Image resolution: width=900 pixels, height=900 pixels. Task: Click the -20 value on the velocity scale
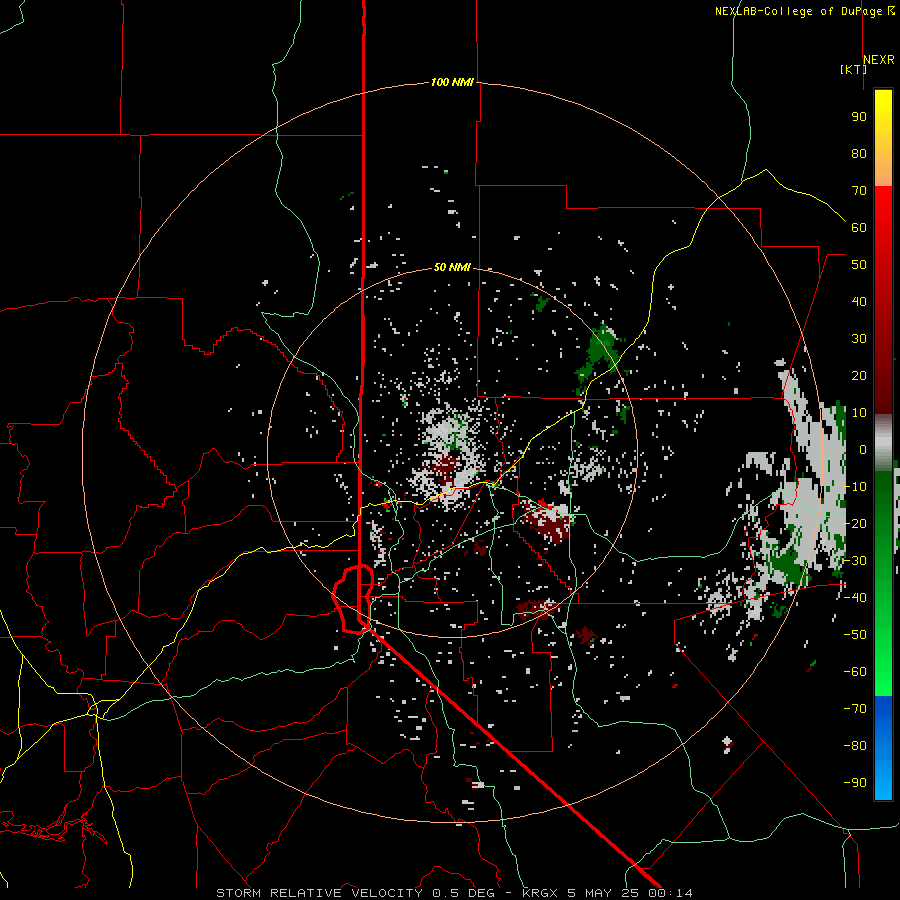(855, 523)
